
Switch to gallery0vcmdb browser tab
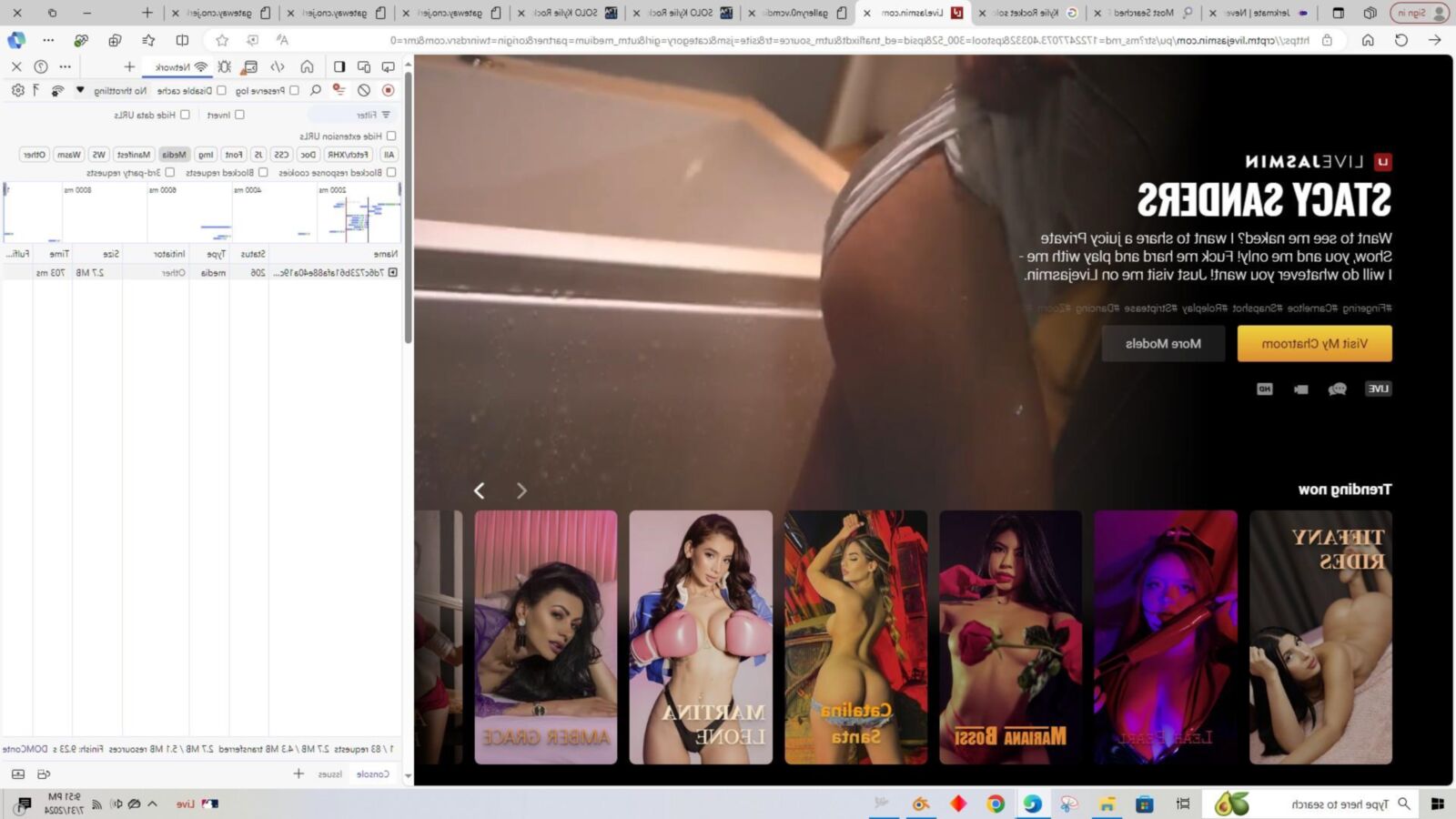tap(799, 13)
